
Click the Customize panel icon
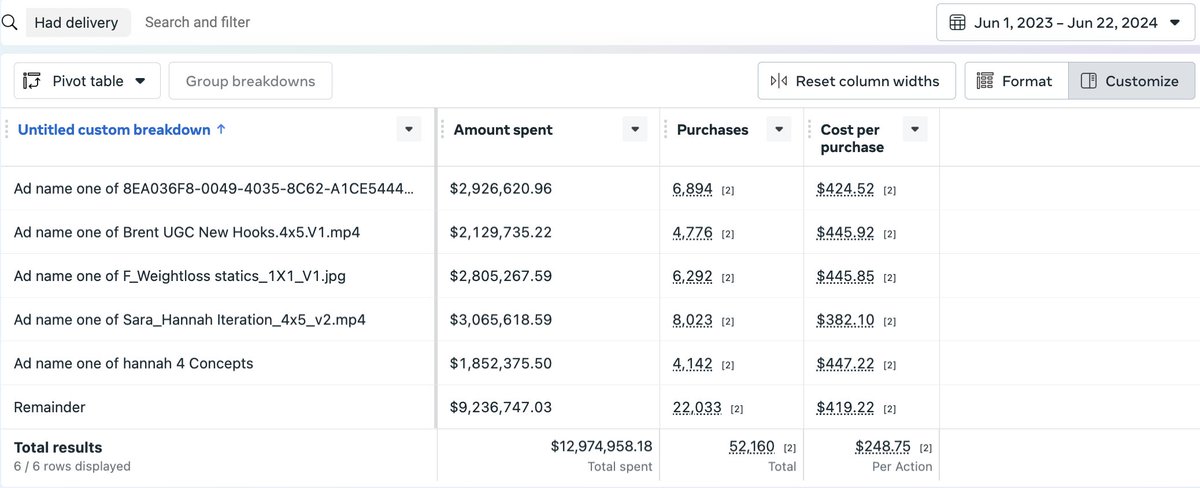pos(1089,81)
